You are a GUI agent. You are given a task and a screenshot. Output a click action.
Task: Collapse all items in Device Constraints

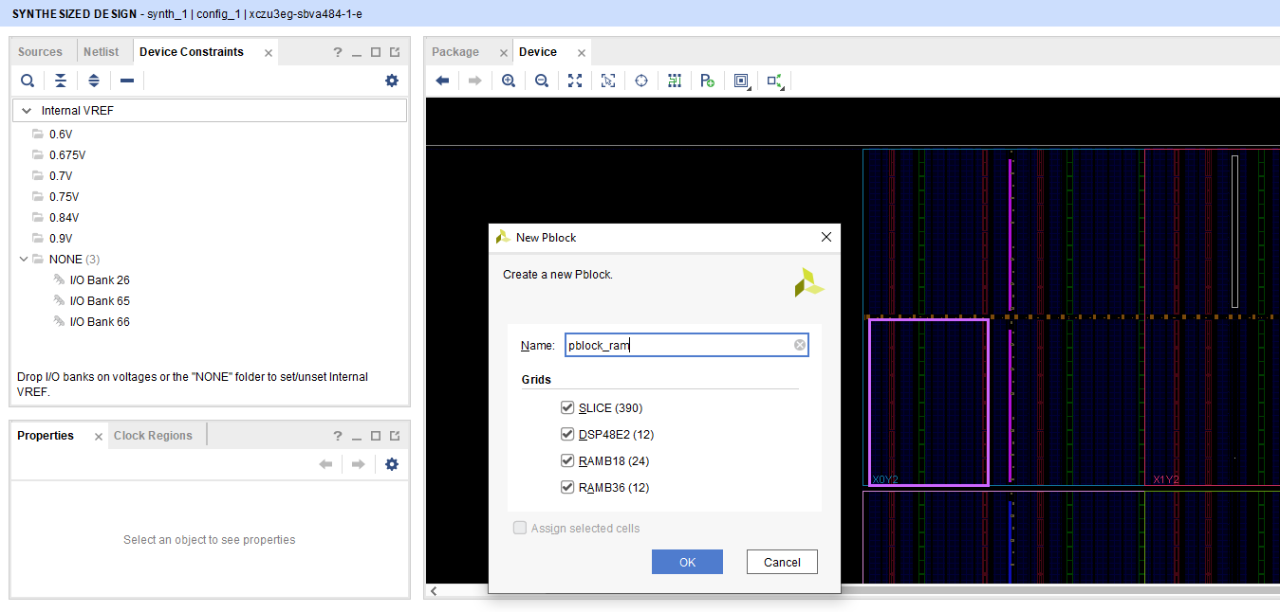pos(61,81)
